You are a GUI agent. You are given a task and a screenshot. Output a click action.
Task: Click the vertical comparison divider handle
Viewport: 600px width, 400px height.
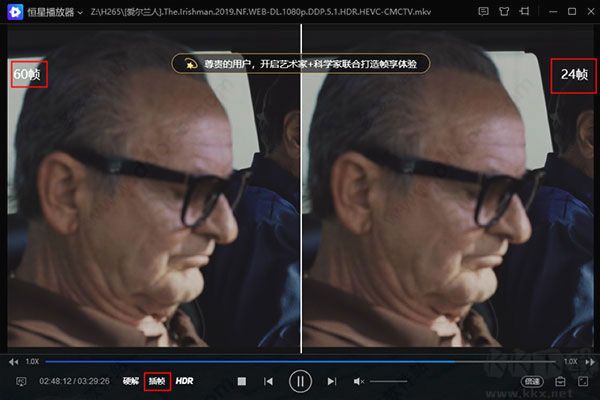tap(301, 188)
